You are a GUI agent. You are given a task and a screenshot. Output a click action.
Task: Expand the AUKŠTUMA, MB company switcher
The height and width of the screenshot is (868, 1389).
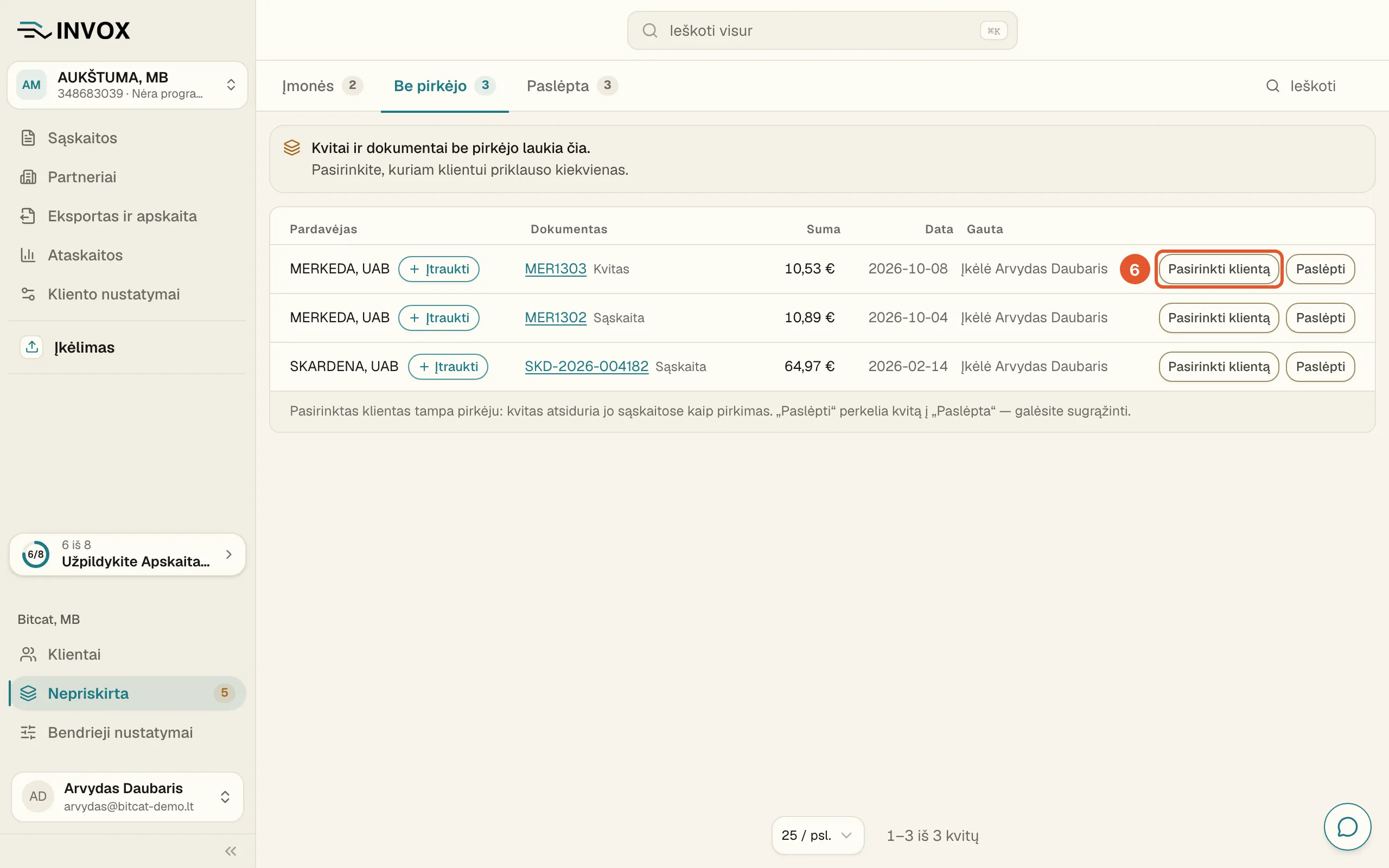[128, 85]
